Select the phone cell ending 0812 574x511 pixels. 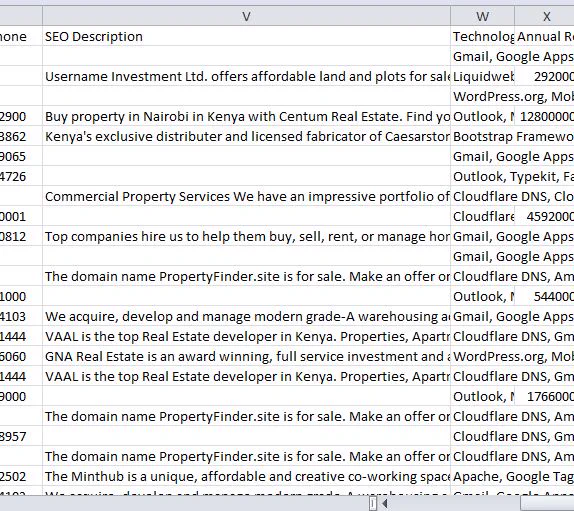click(x=21, y=236)
